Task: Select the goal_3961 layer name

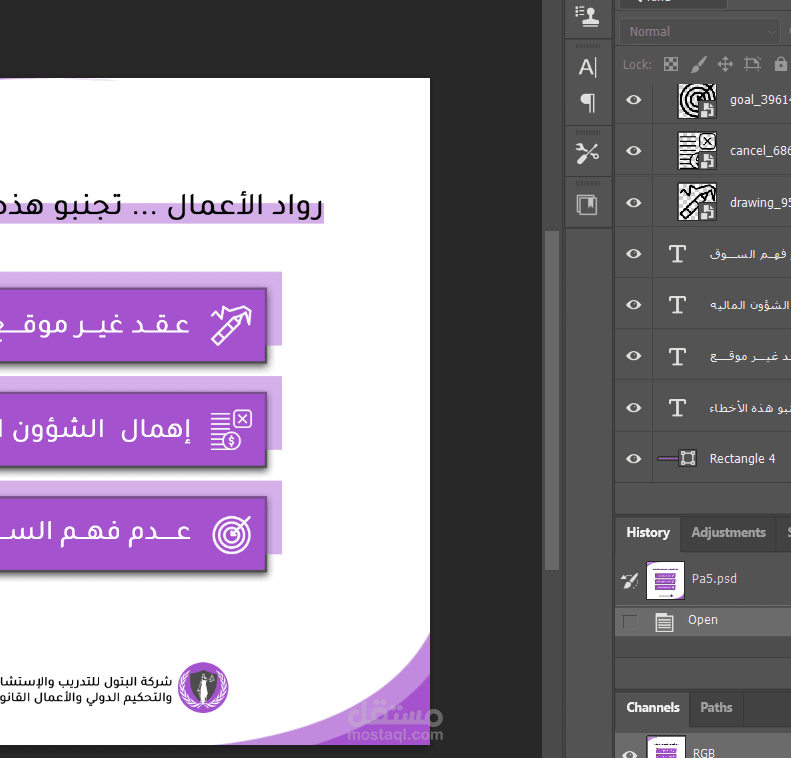Action: click(x=760, y=100)
